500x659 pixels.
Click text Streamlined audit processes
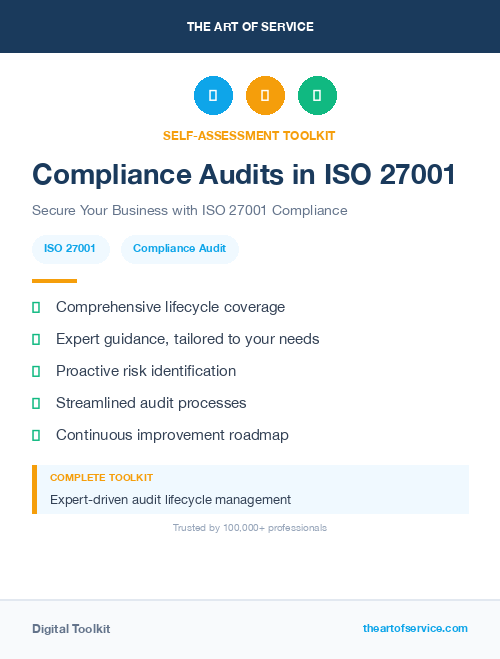151,403
